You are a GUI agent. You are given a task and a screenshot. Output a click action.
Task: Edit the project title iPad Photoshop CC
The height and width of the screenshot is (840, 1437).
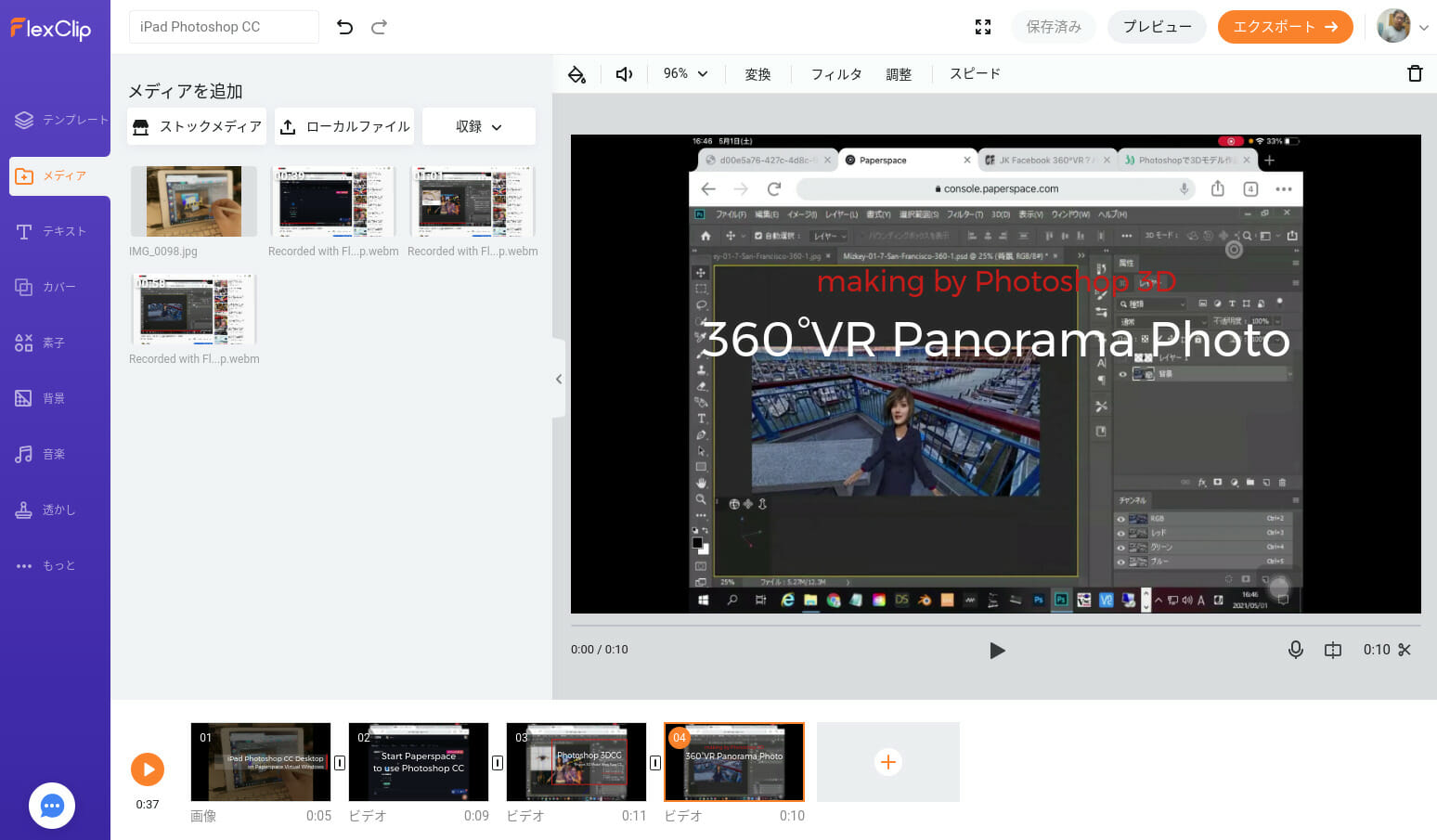point(224,27)
